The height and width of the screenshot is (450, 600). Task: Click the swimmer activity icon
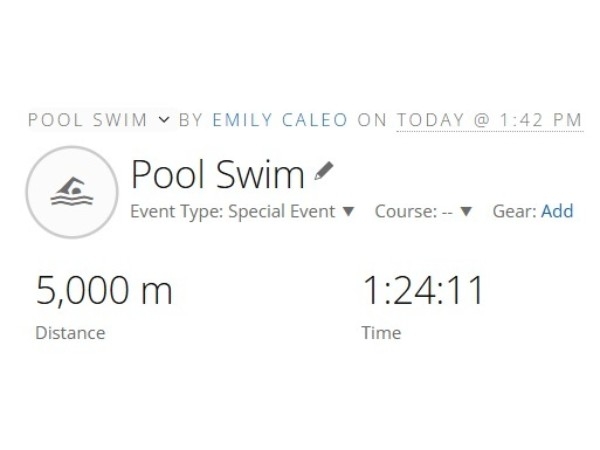click(x=71, y=192)
